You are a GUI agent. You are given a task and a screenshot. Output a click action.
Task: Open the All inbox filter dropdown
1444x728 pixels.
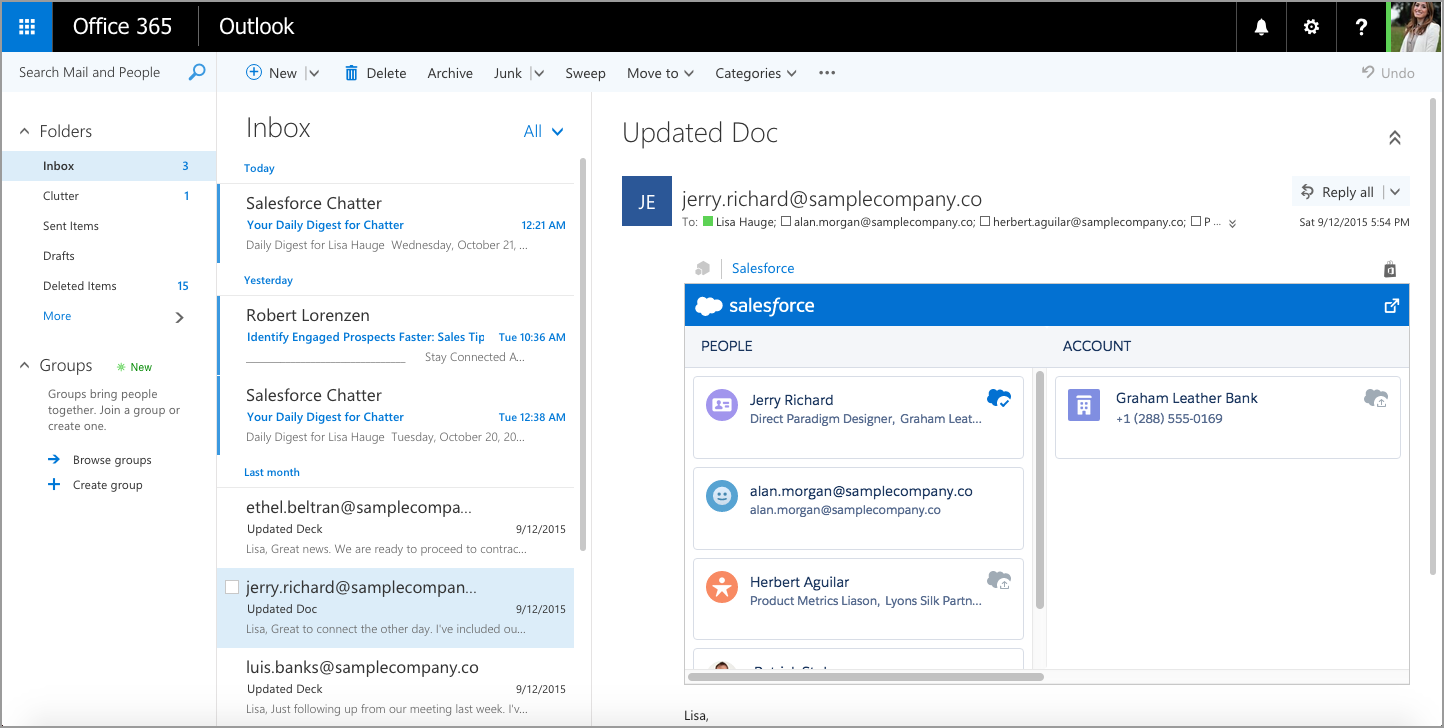coord(544,131)
